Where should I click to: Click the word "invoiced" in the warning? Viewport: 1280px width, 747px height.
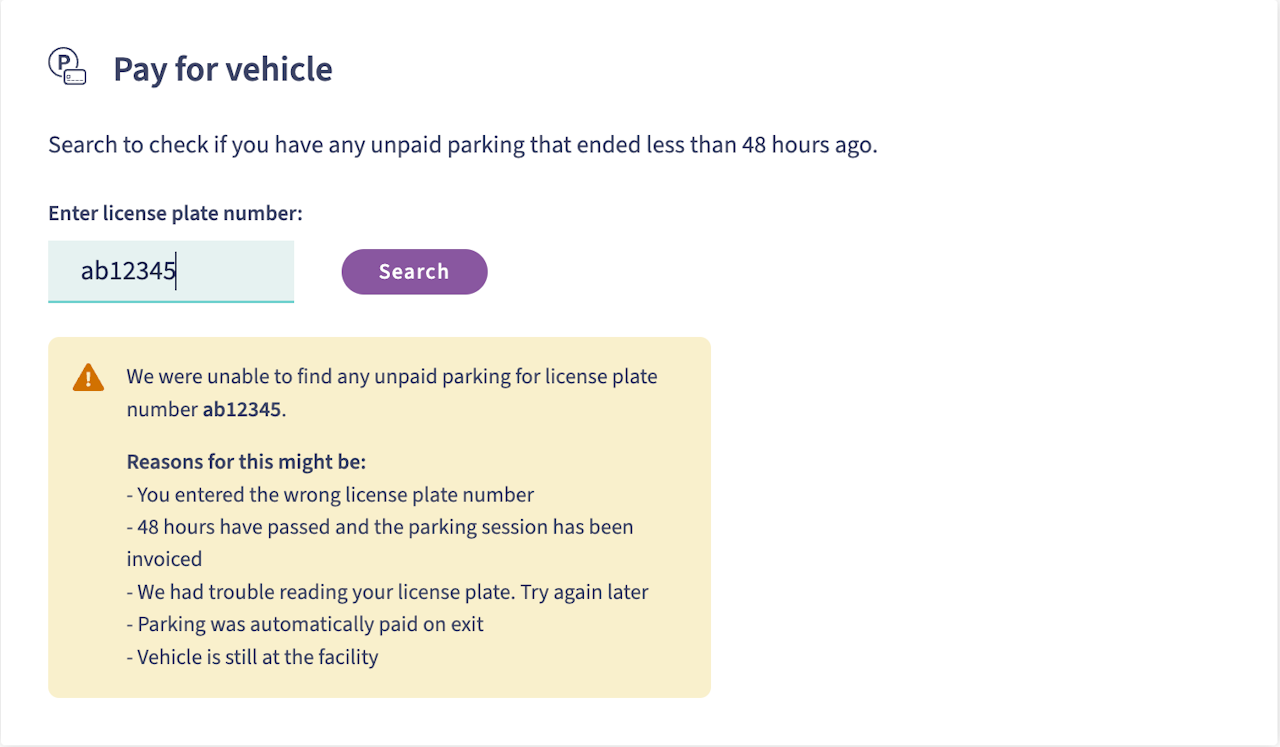point(164,559)
